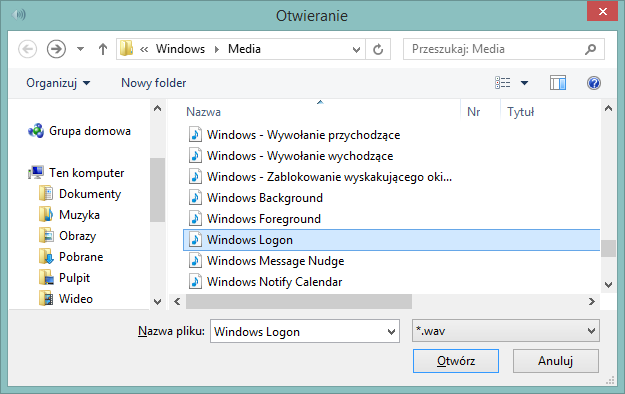Open view options dropdown arrow
The height and width of the screenshot is (394, 625).
[524, 83]
